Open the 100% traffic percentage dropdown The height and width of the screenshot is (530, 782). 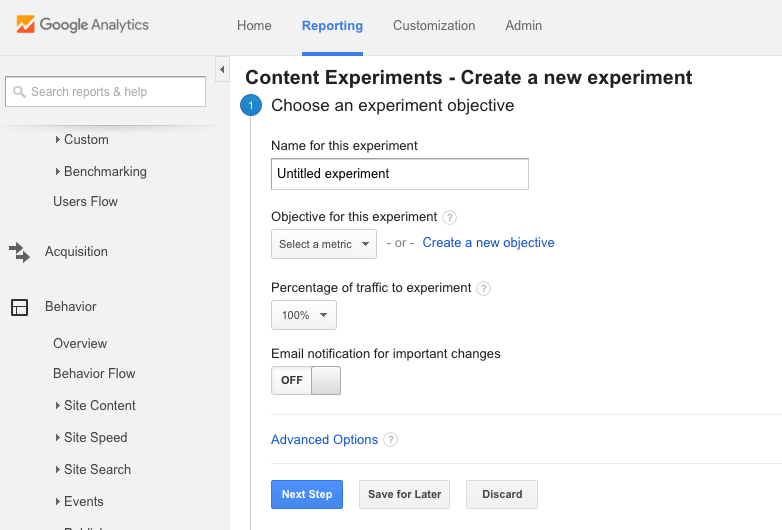[304, 315]
